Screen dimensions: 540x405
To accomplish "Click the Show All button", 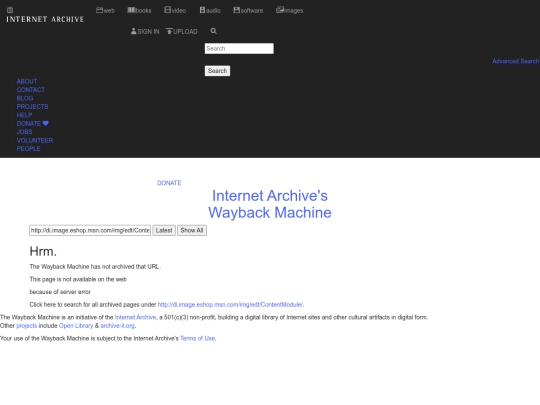I will click(x=192, y=230).
